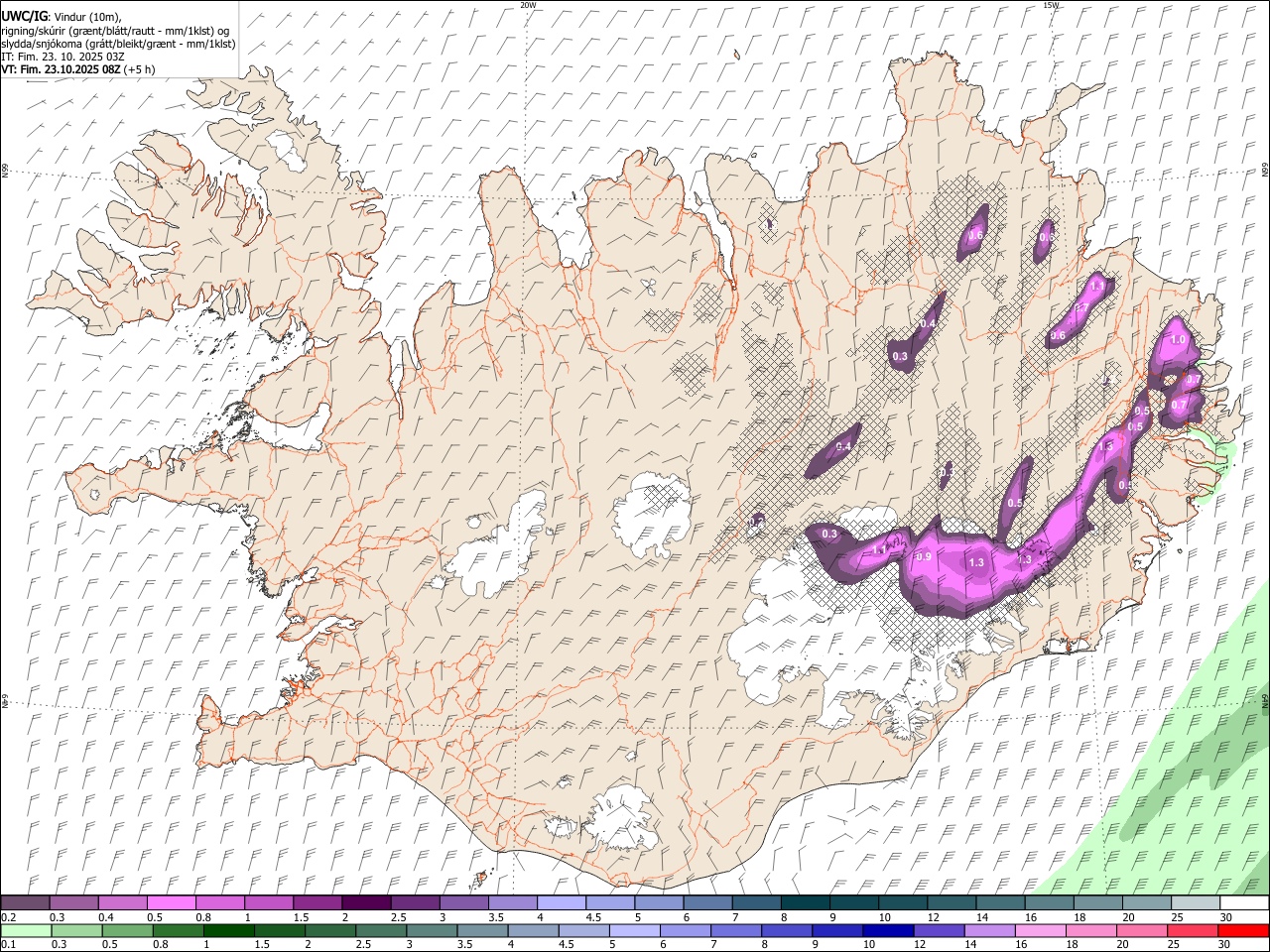Select top legend swatch between 2 and 2.5
1270x952 pixels.
(366, 902)
